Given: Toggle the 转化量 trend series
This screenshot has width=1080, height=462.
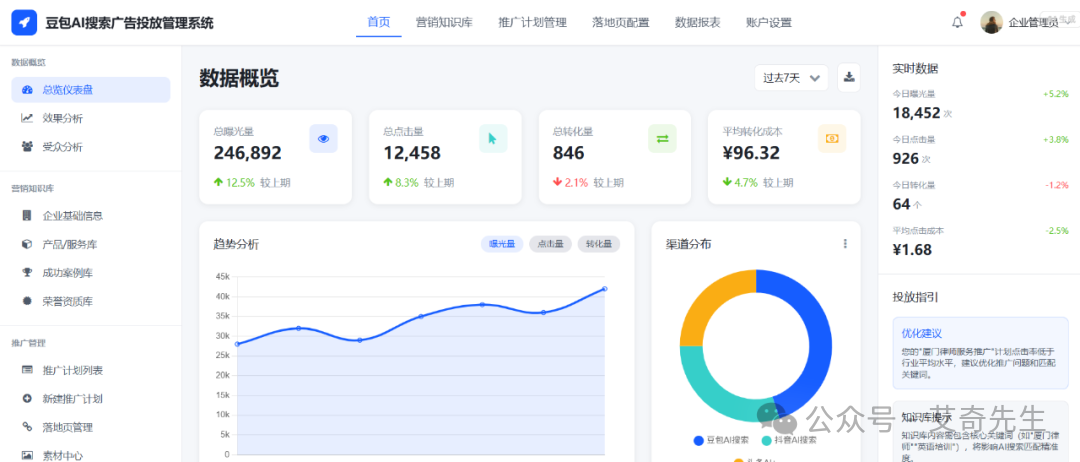Looking at the screenshot, I should pos(598,244).
